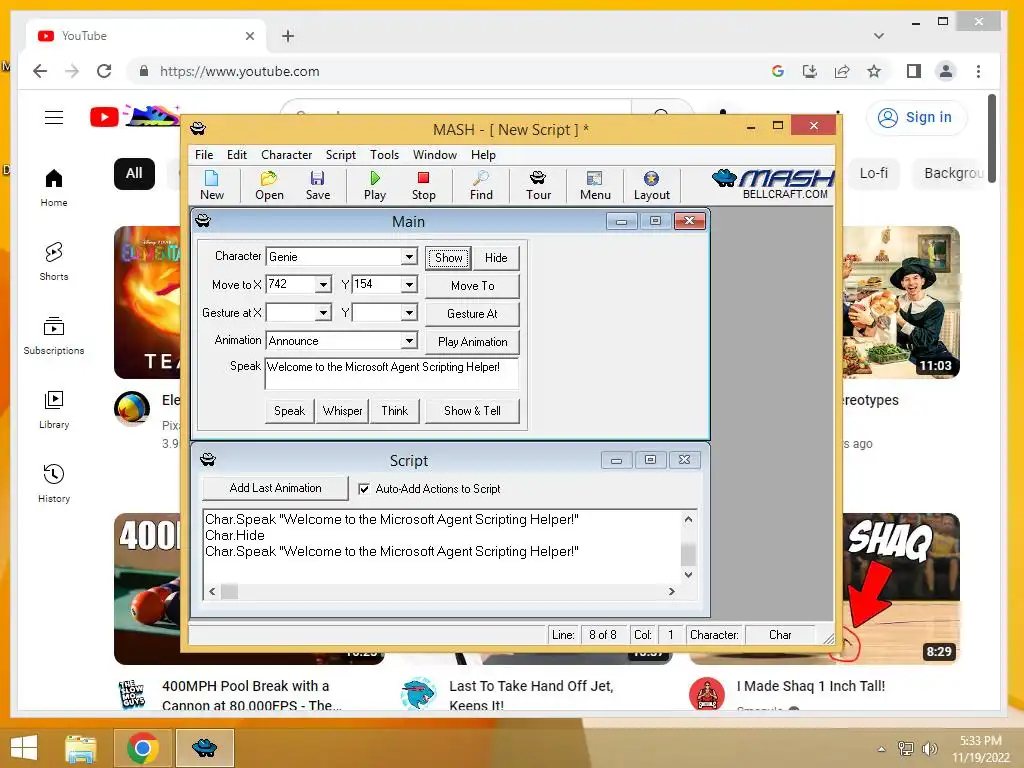1024x768 pixels.
Task: Open the Help menu in MASH
Action: (483, 155)
